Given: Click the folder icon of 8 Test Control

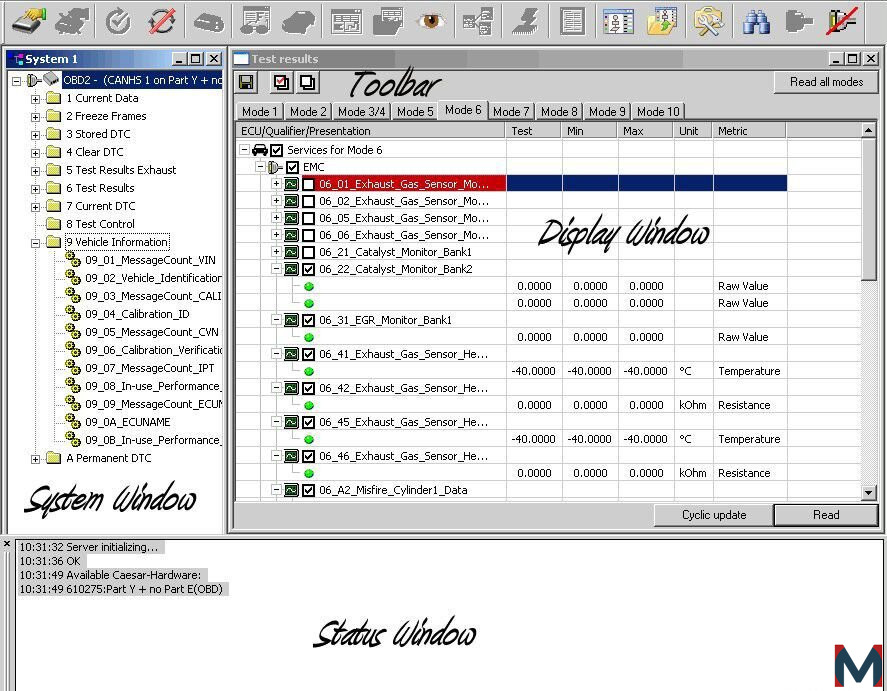Looking at the screenshot, I should pyautogui.click(x=53, y=224).
